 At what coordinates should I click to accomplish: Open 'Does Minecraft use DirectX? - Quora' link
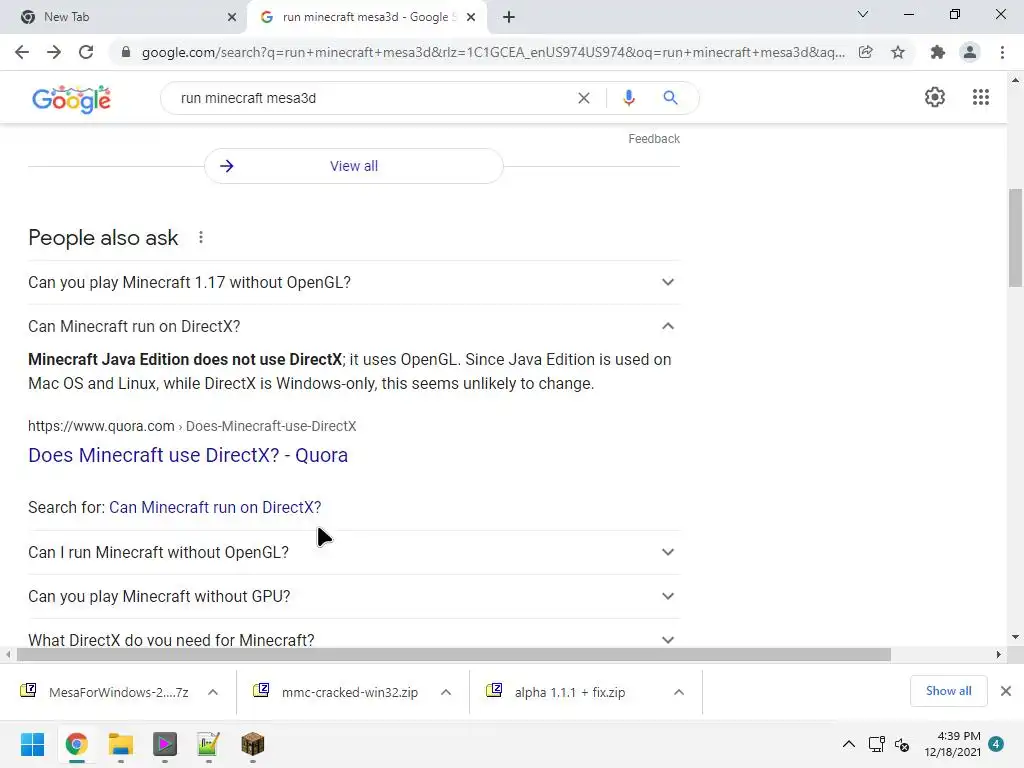point(188,455)
